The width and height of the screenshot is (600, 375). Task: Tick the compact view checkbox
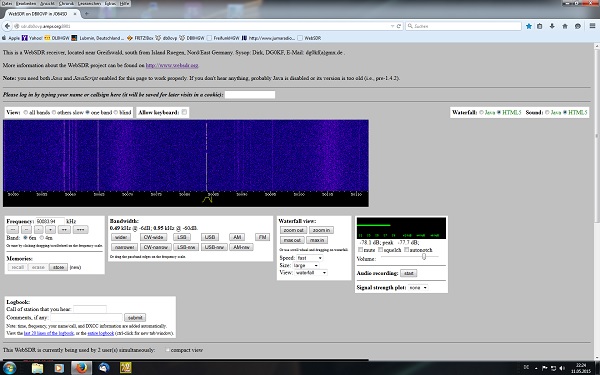click(x=167, y=350)
